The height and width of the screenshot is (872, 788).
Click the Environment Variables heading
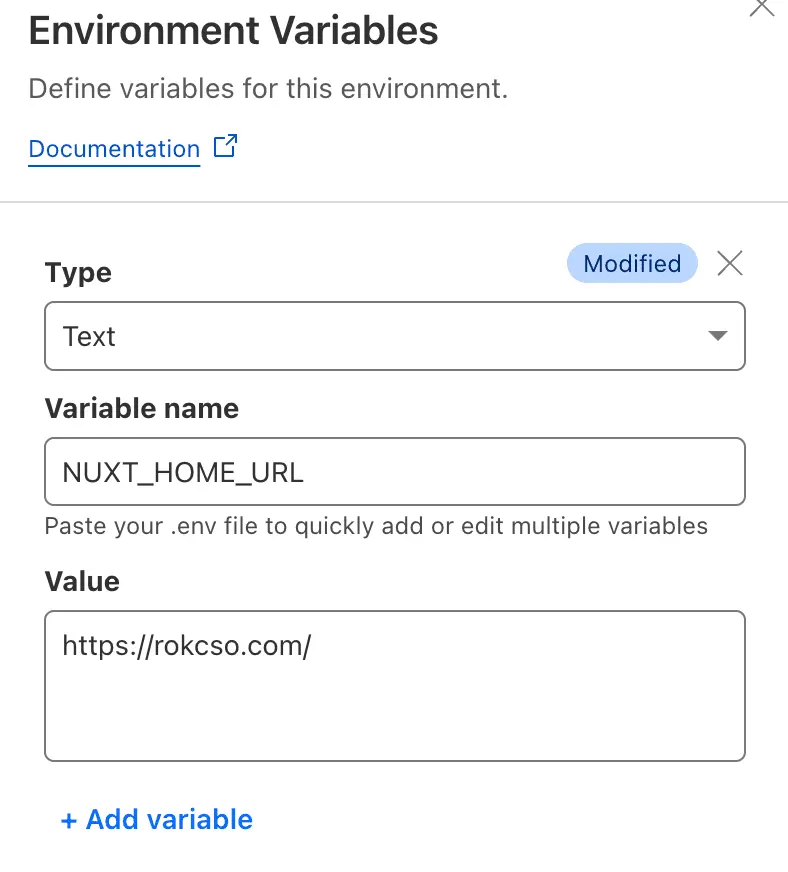pyautogui.click(x=233, y=31)
